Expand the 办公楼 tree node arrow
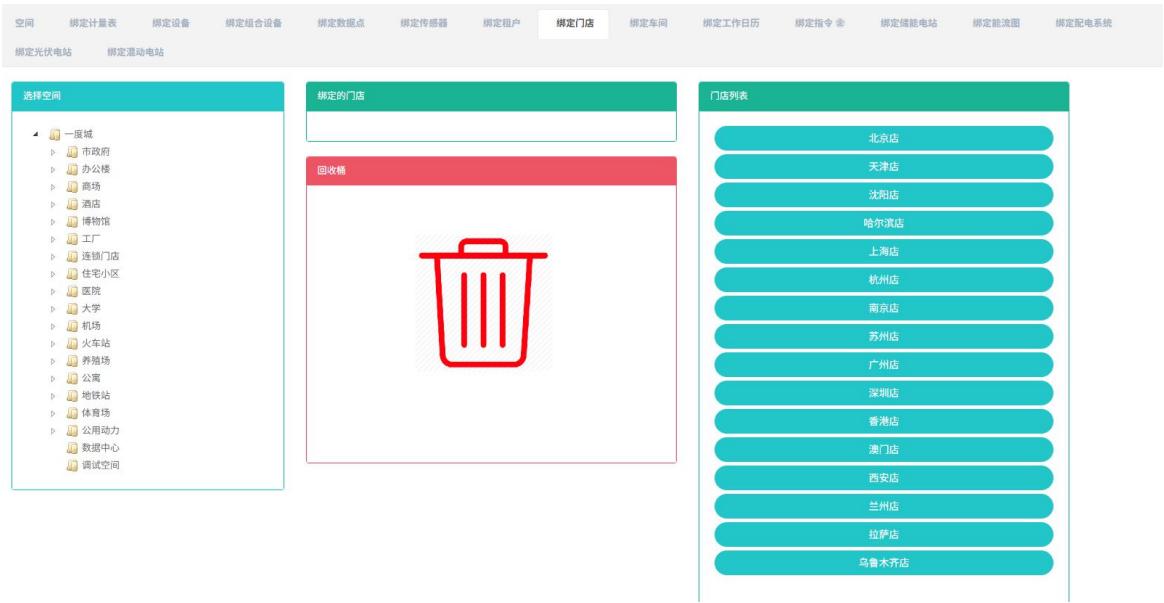1164x603 pixels. click(54, 170)
